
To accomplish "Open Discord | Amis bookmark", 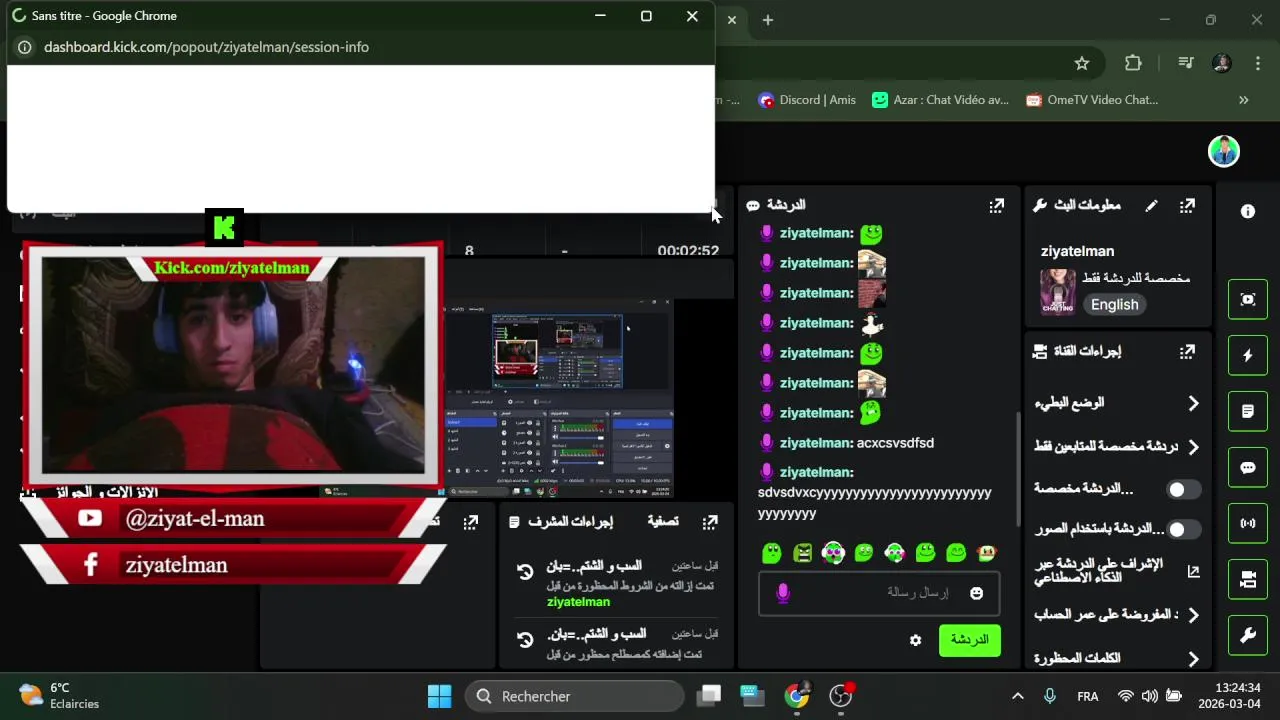I will click(807, 100).
